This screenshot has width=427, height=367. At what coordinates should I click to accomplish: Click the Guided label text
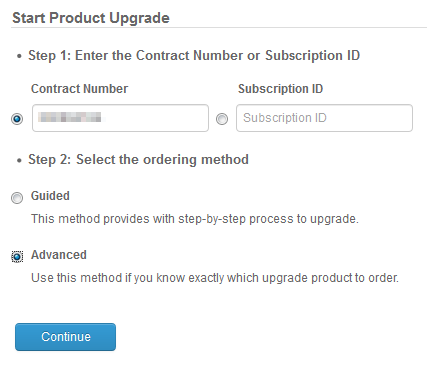pos(50,196)
